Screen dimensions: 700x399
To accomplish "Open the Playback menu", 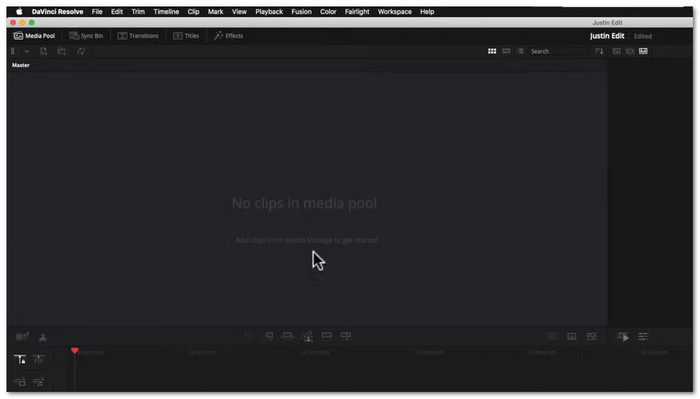I will point(269,12).
